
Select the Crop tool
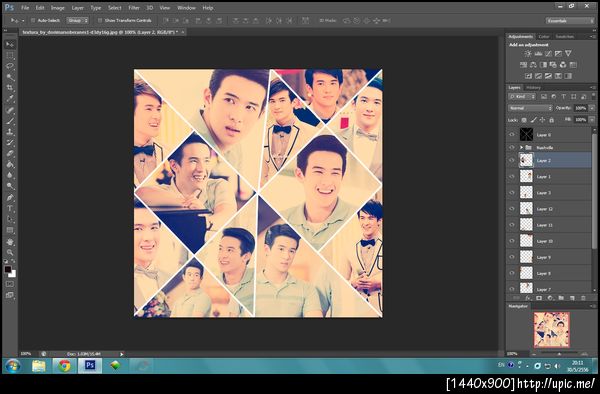[x=10, y=88]
